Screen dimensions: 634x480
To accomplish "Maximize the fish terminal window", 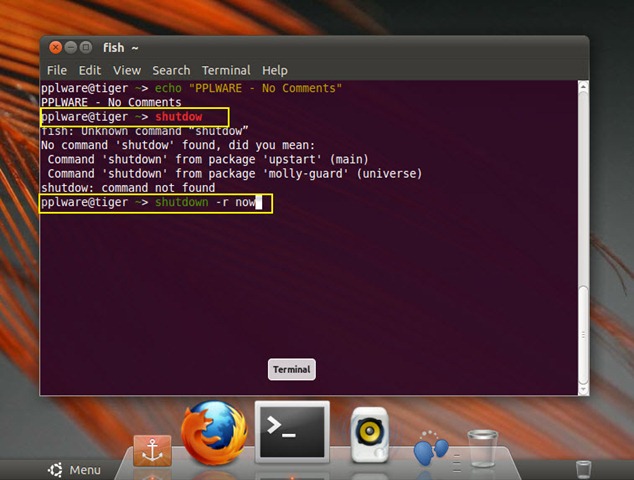I will pos(86,48).
